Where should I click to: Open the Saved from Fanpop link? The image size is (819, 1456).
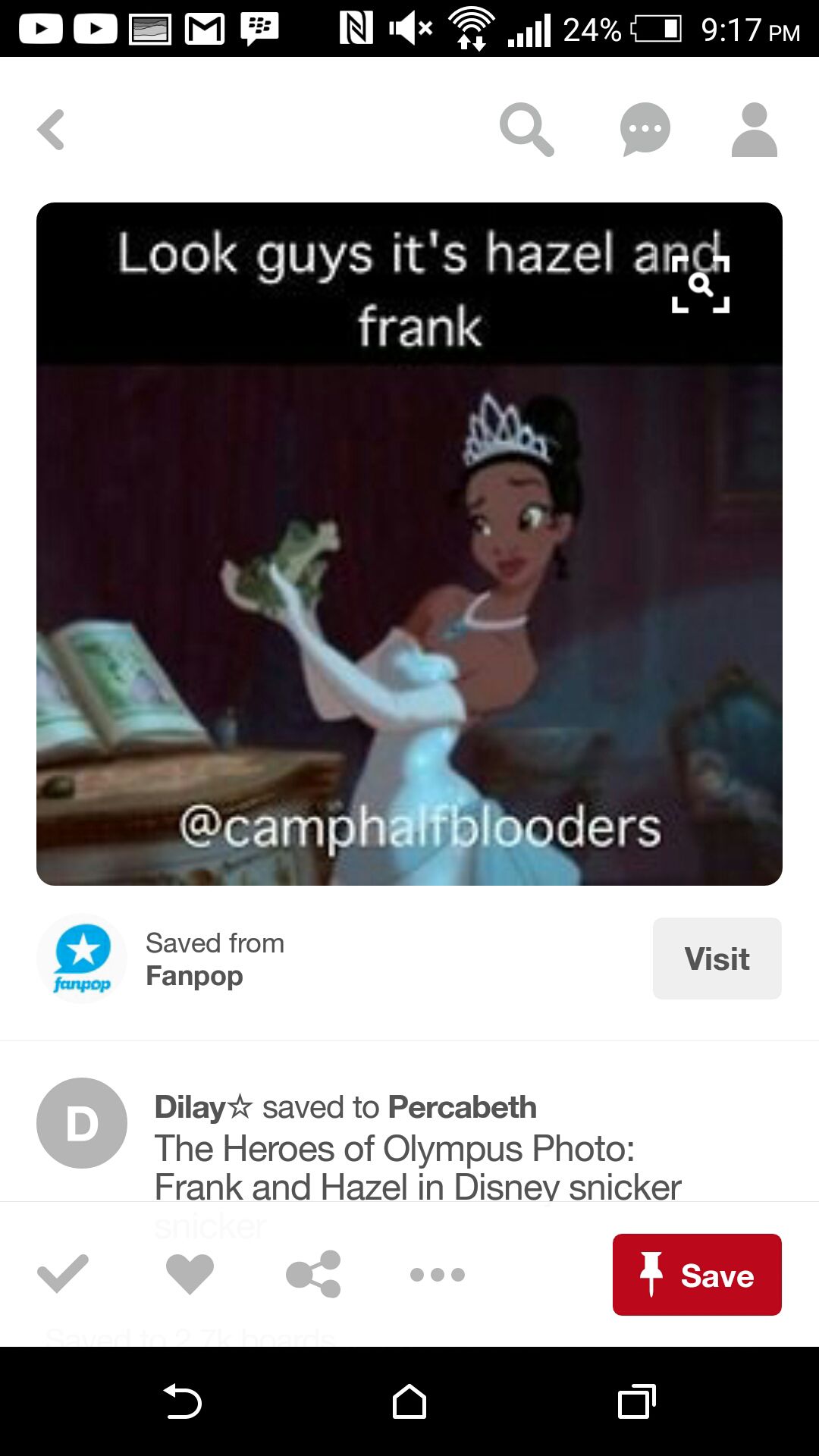215,959
